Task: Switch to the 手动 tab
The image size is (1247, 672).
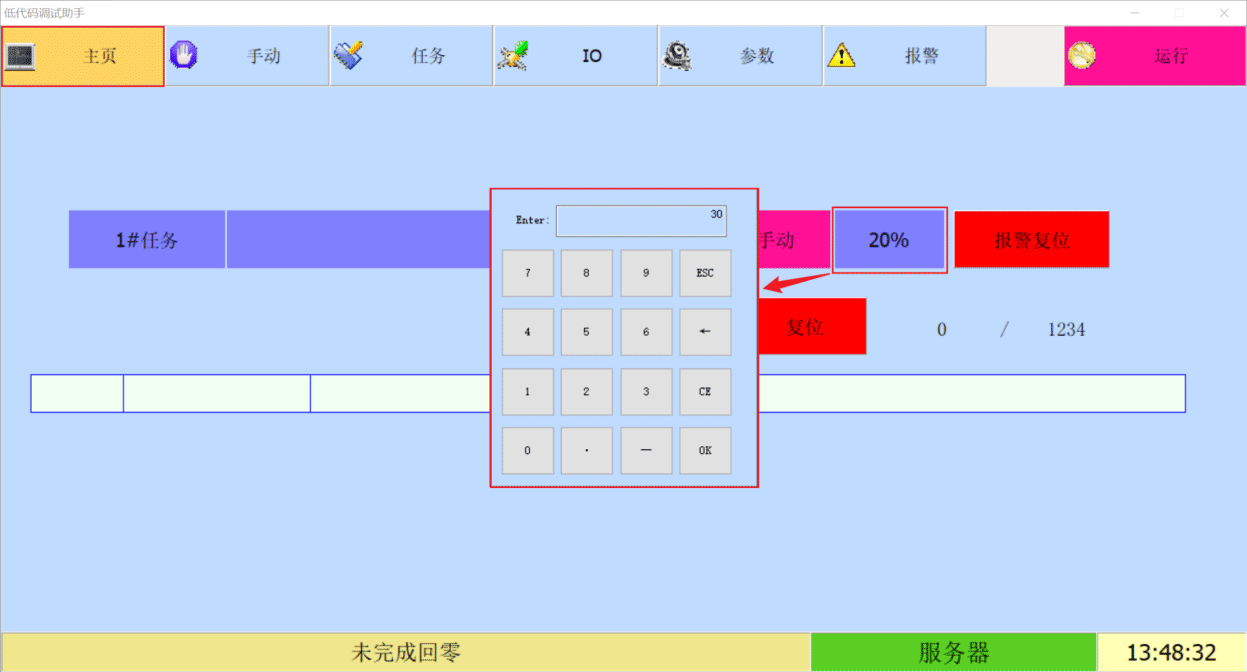Action: click(x=247, y=56)
